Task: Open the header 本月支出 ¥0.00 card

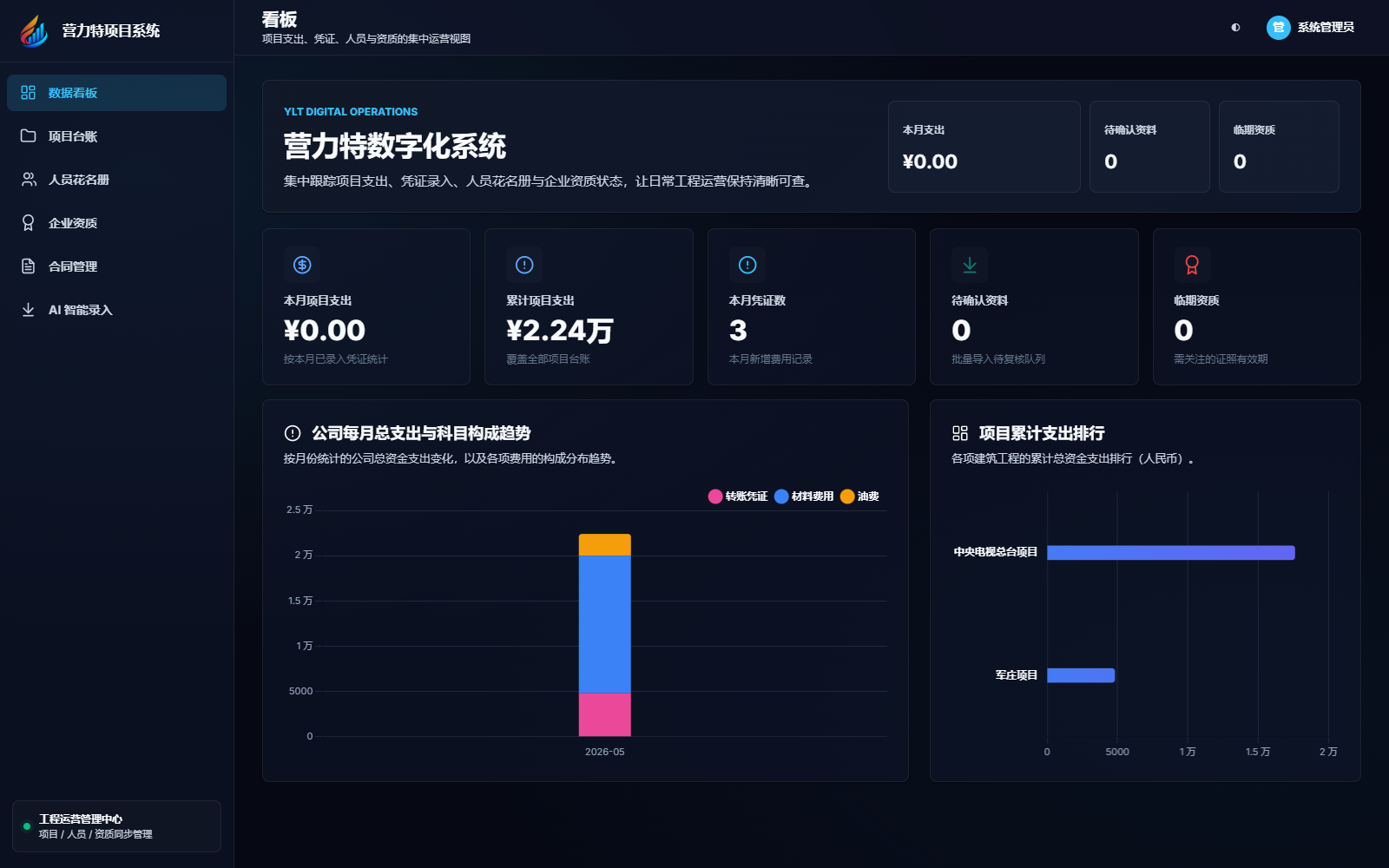Action: click(x=984, y=147)
